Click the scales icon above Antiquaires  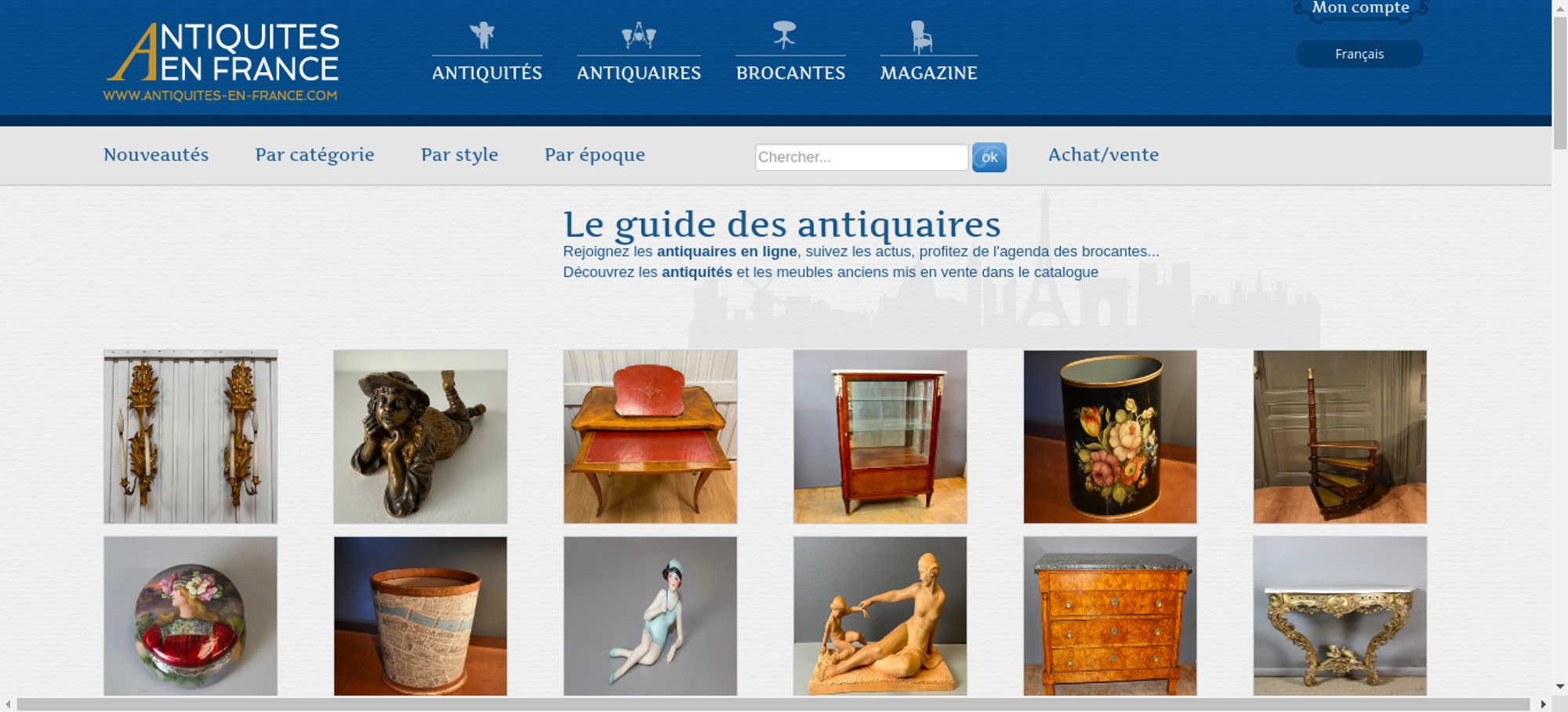tap(639, 35)
